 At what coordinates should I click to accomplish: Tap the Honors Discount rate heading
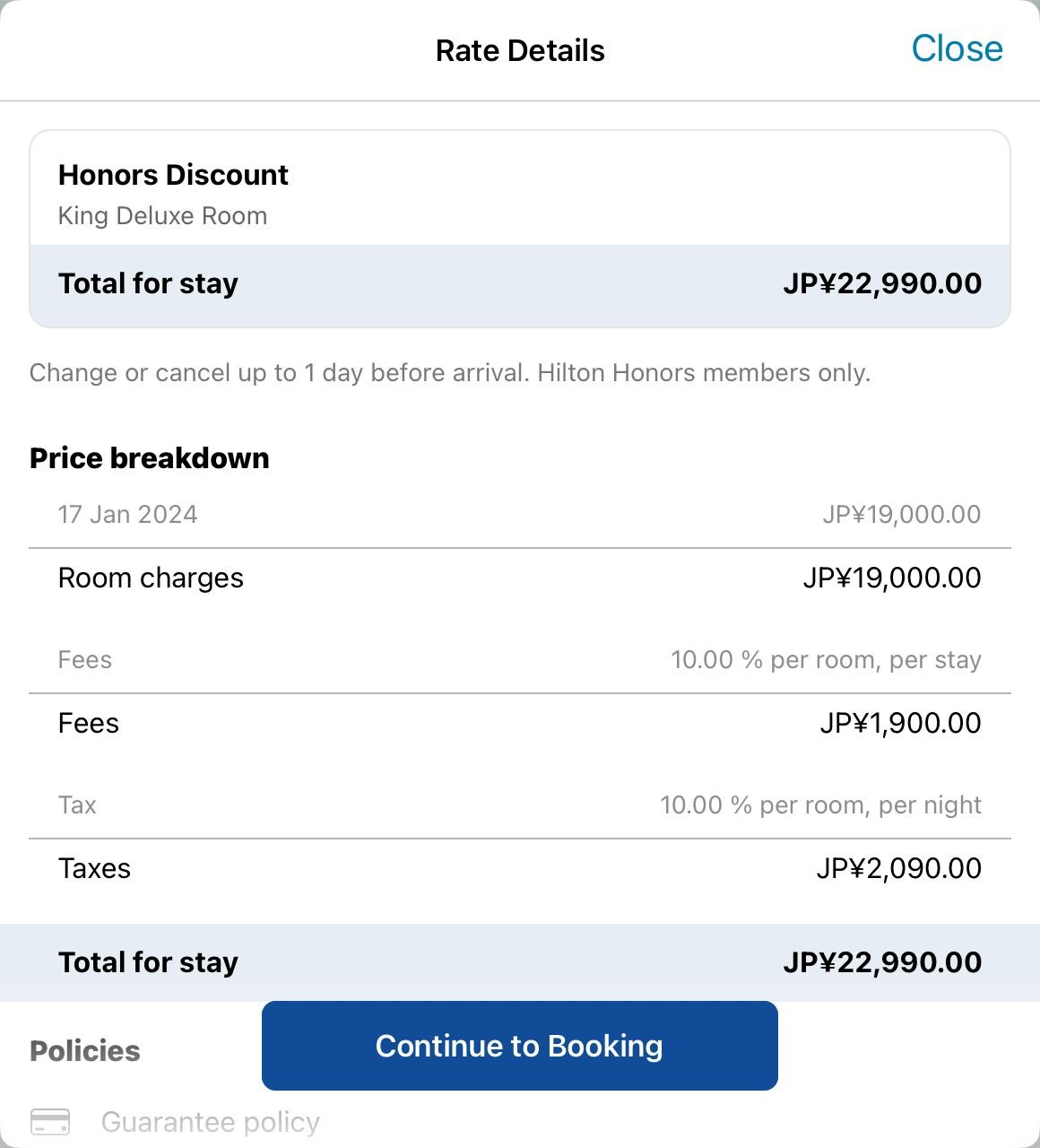pyautogui.click(x=173, y=175)
